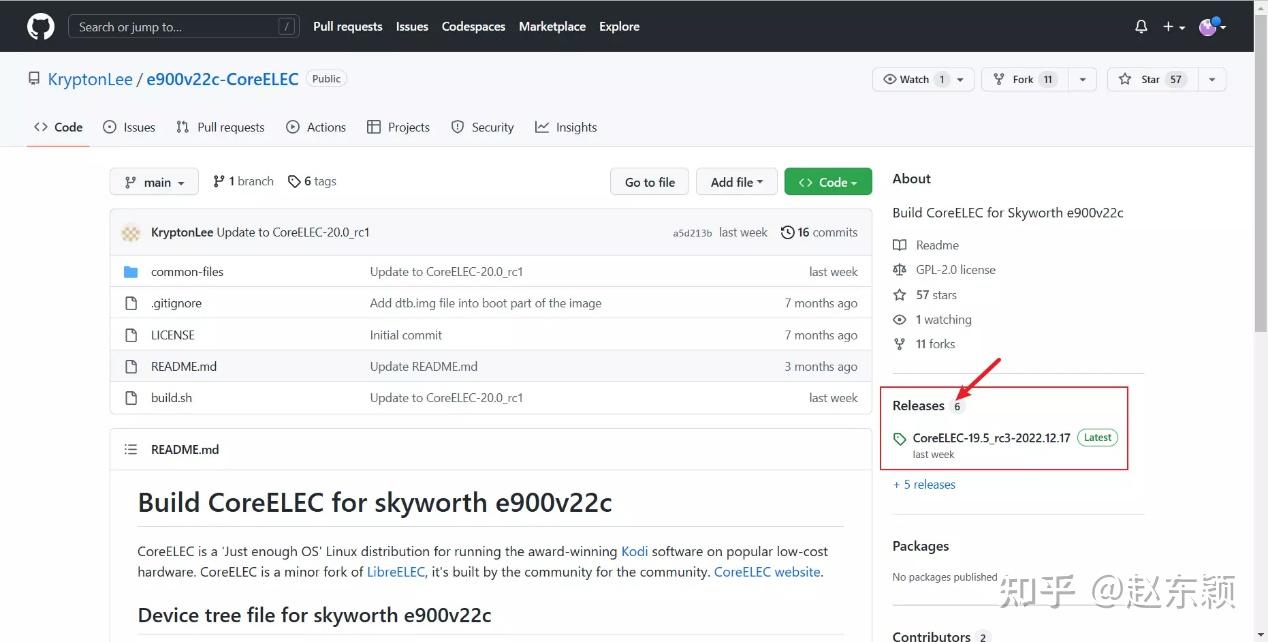Open the notifications bell
This screenshot has height=642, width=1268.
[1141, 27]
